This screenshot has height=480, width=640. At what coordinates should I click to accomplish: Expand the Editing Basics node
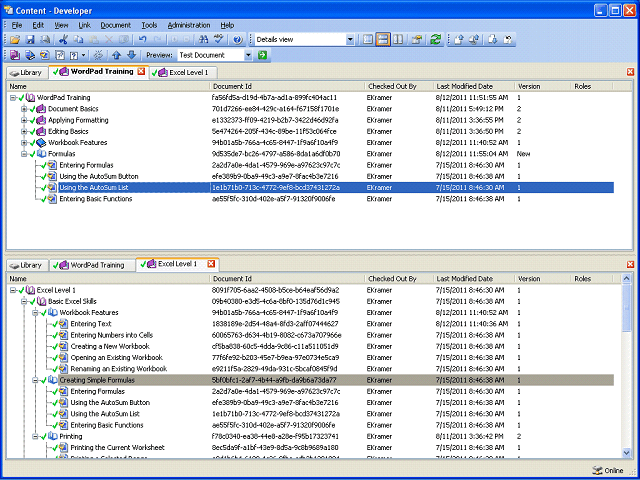pos(24,131)
